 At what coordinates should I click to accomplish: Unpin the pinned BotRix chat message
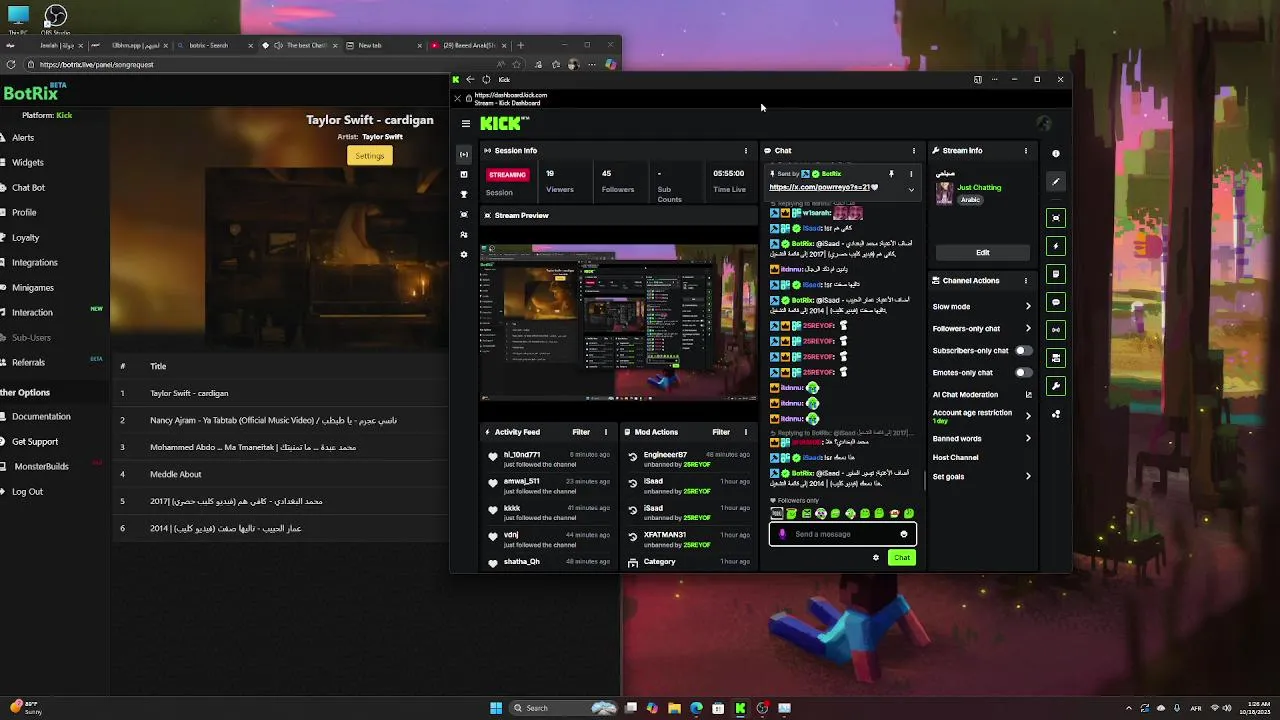[891, 174]
